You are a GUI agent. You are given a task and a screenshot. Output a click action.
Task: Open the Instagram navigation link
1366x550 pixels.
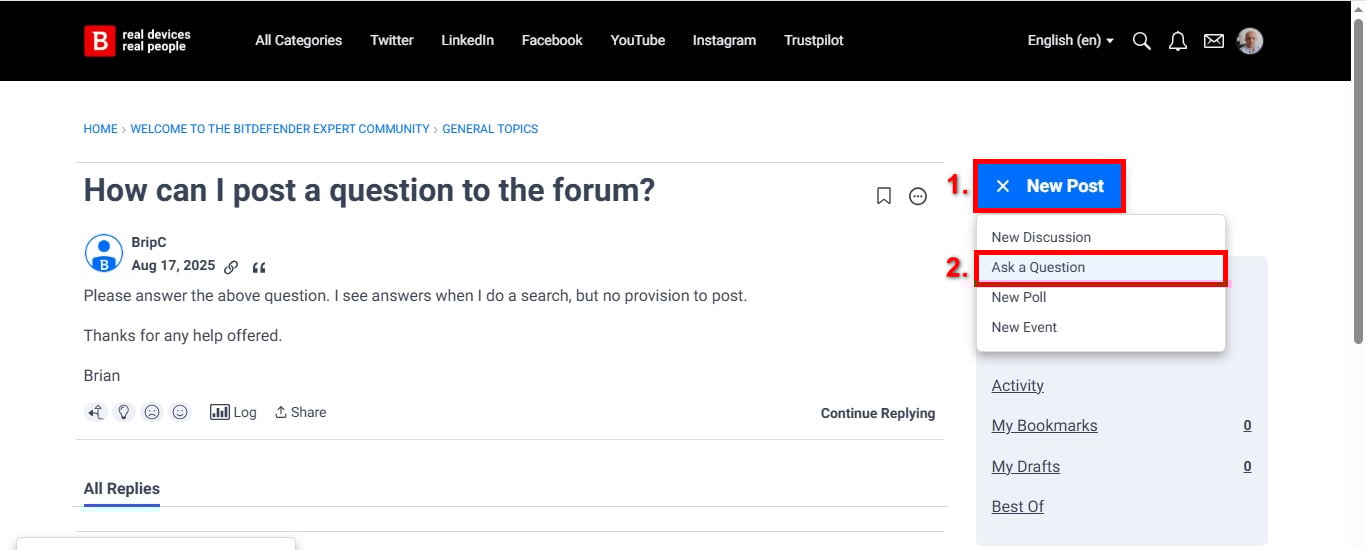724,41
